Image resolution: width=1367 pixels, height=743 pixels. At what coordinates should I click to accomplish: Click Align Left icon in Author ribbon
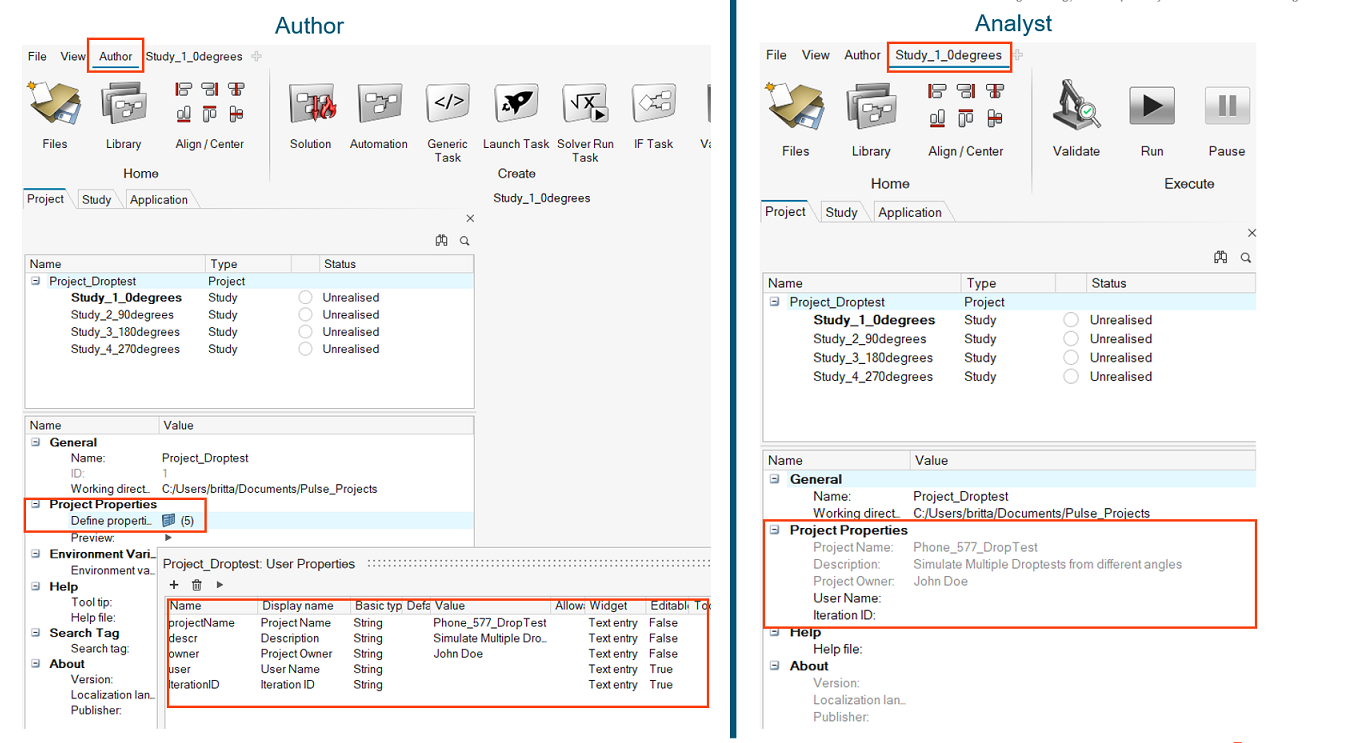point(183,89)
